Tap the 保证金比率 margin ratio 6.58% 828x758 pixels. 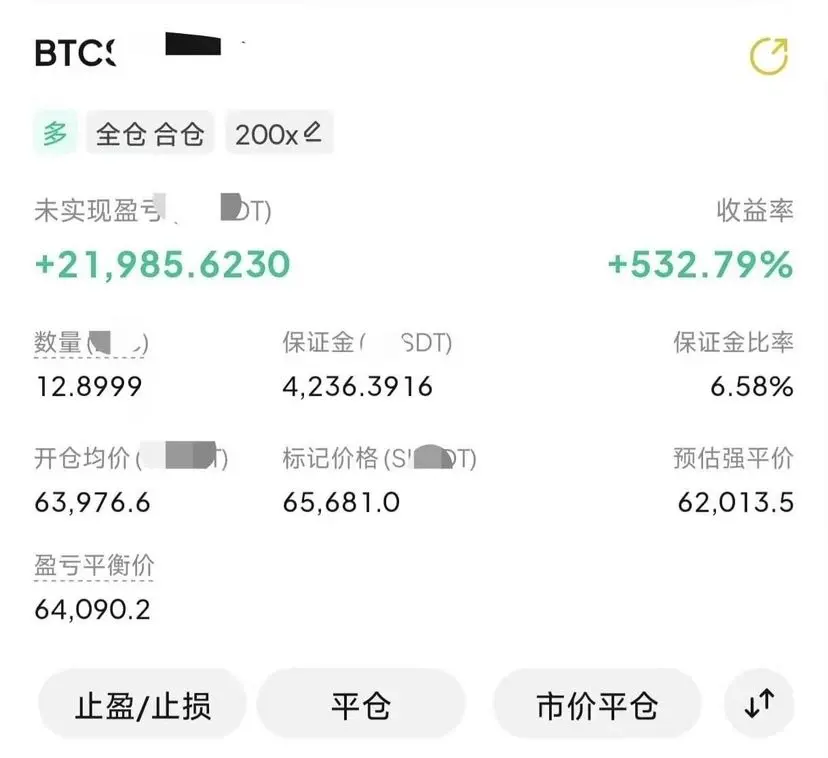[x=751, y=387]
